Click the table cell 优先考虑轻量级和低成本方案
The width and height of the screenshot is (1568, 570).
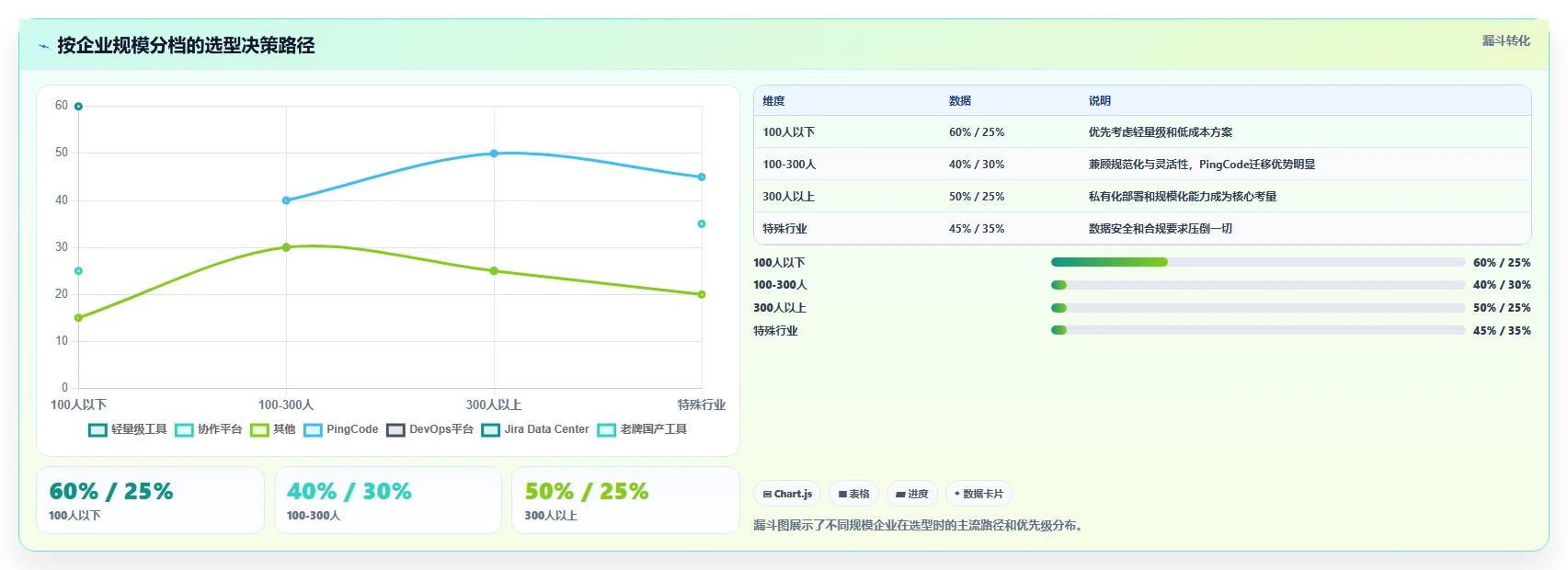pyautogui.click(x=1161, y=132)
